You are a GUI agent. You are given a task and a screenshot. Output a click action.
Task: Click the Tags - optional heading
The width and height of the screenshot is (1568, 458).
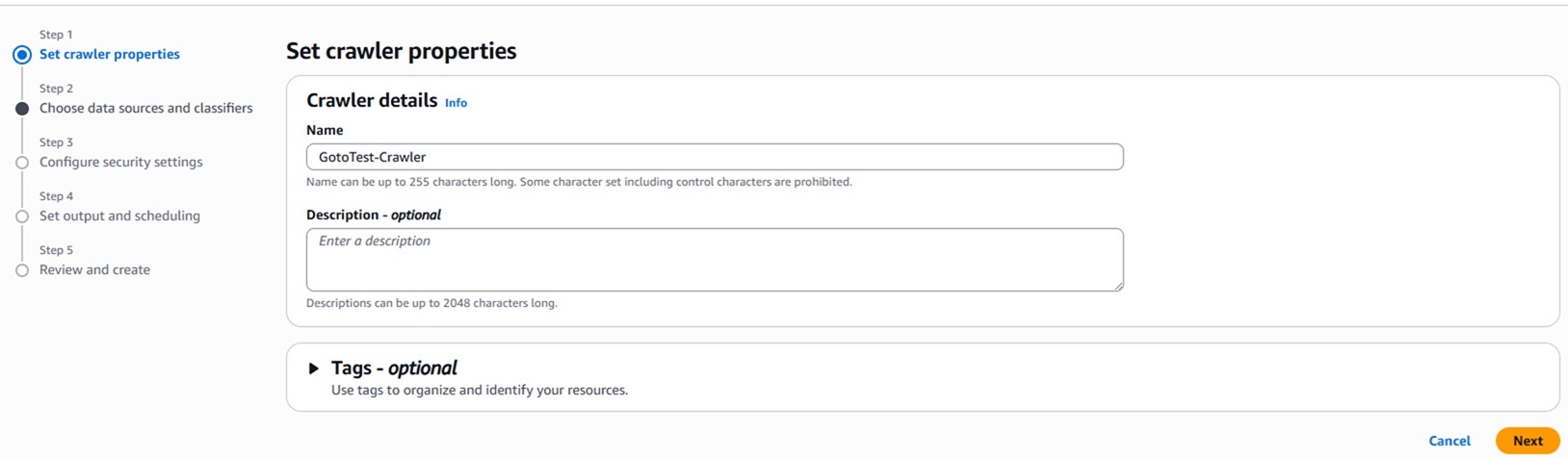point(394,369)
